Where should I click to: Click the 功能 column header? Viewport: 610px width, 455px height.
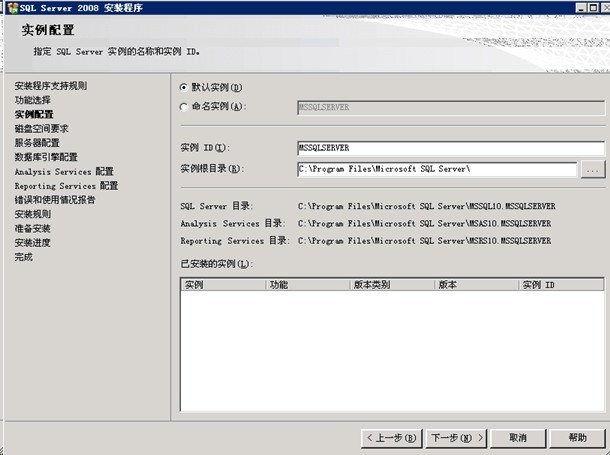[308, 285]
